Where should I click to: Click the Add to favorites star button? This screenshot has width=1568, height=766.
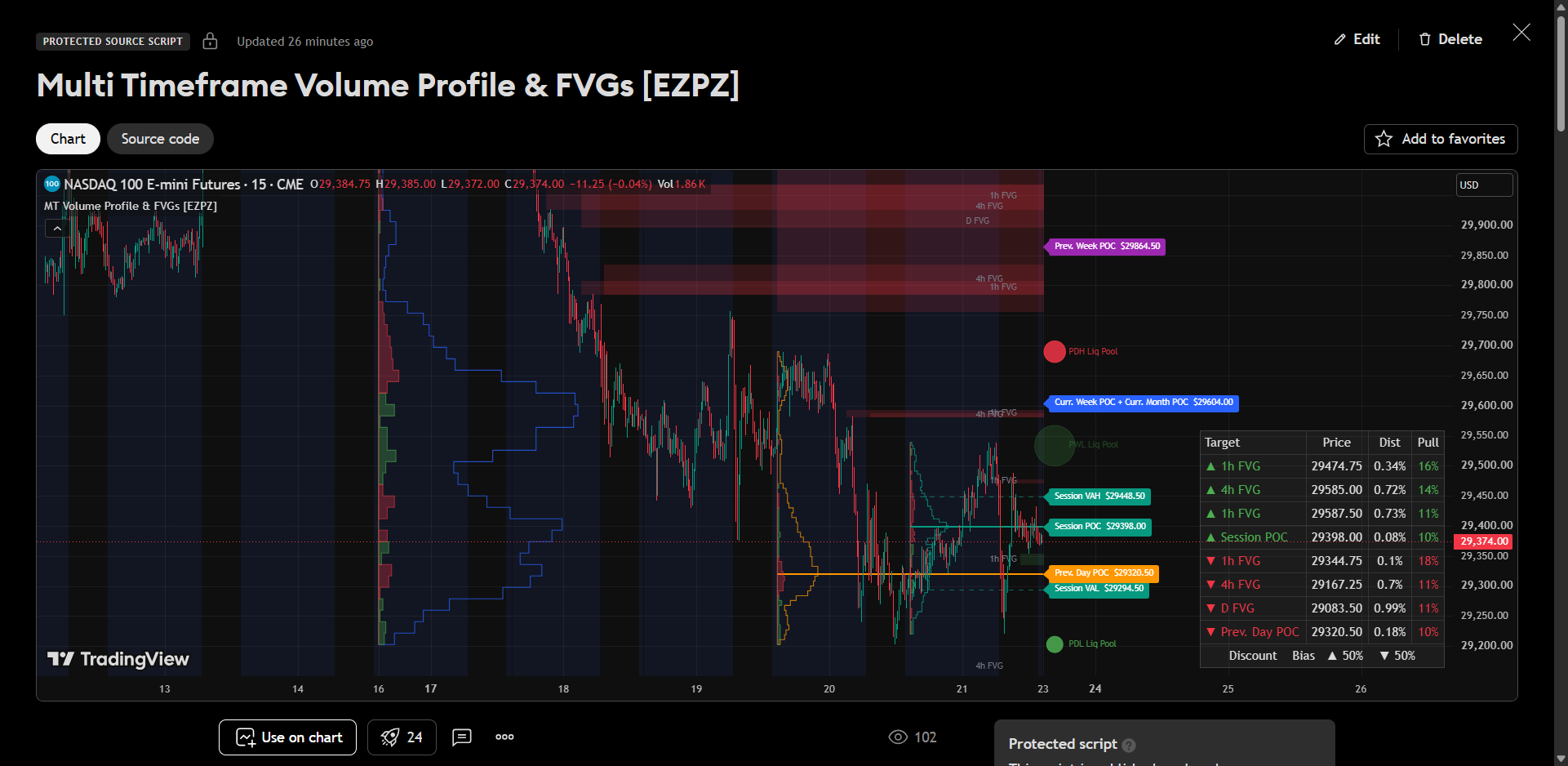point(1441,139)
